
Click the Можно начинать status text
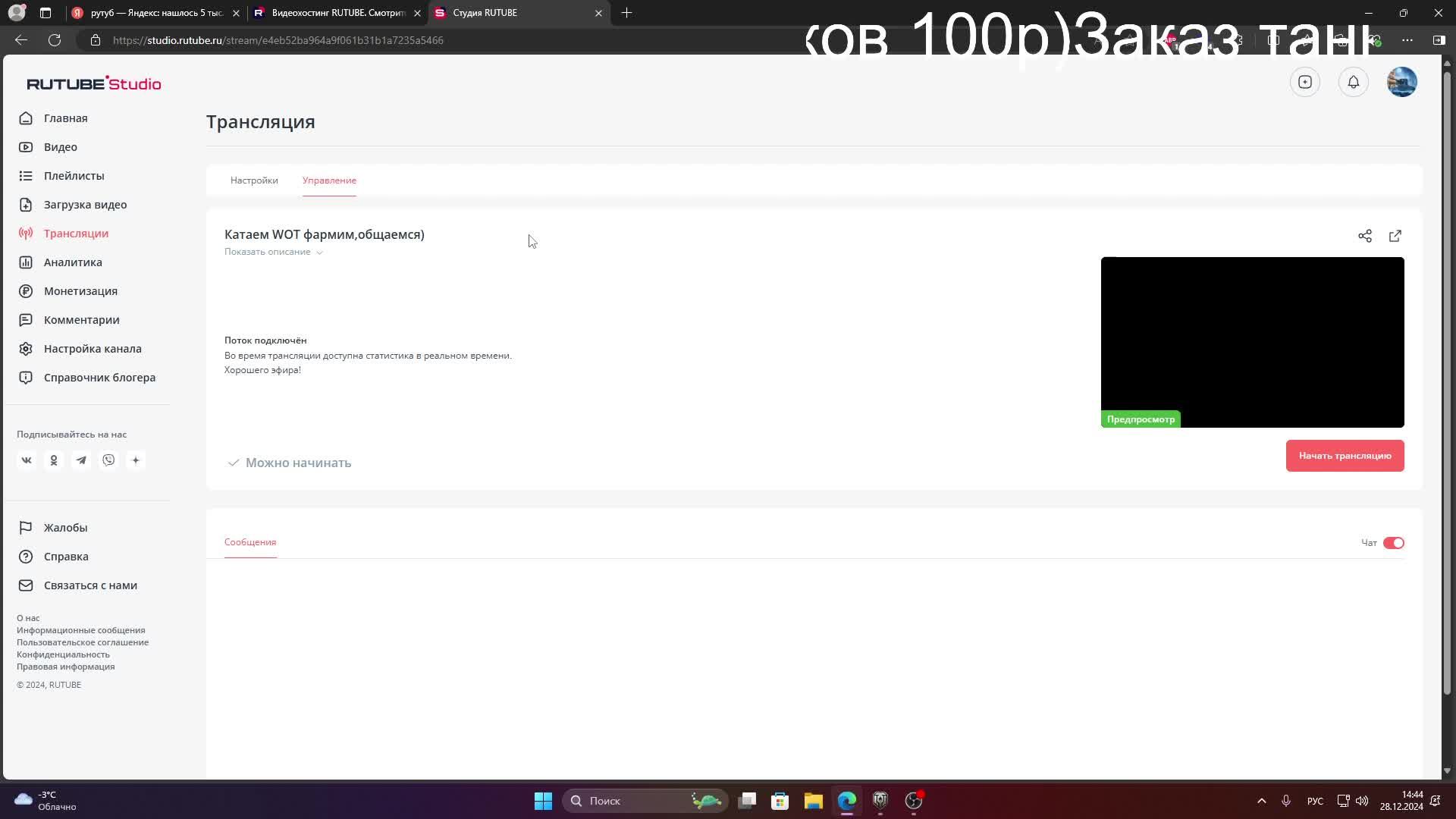tap(298, 463)
